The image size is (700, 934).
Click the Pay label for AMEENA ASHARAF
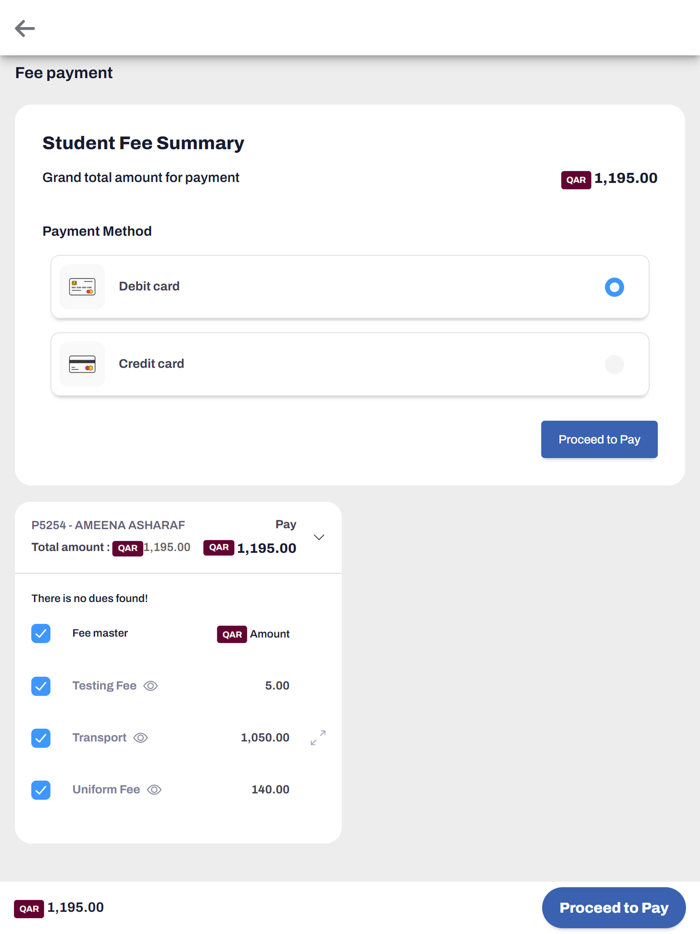click(x=286, y=524)
